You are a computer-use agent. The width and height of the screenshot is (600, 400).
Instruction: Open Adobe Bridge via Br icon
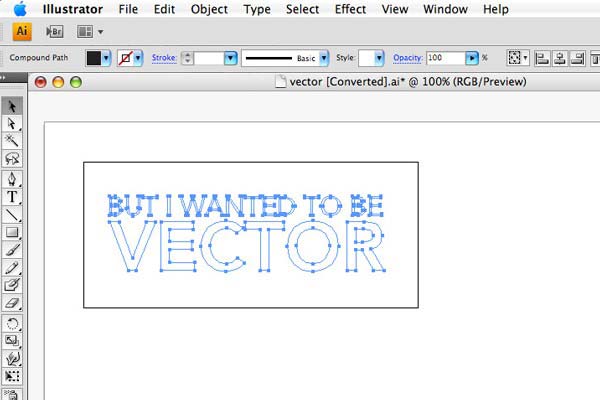(54, 31)
